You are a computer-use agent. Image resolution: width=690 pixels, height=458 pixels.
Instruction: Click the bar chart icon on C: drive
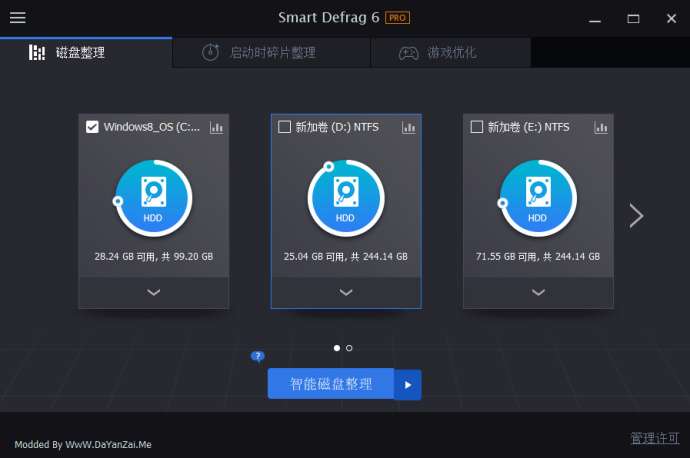coord(216,127)
